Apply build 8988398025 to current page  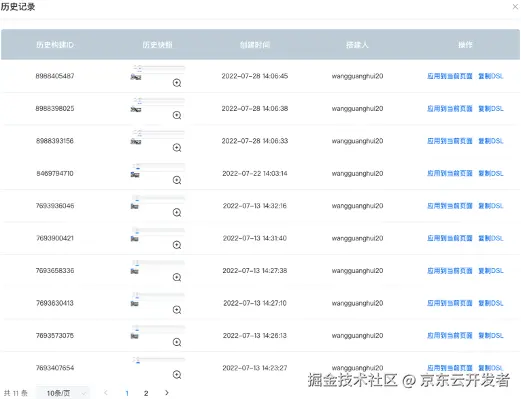click(x=450, y=109)
